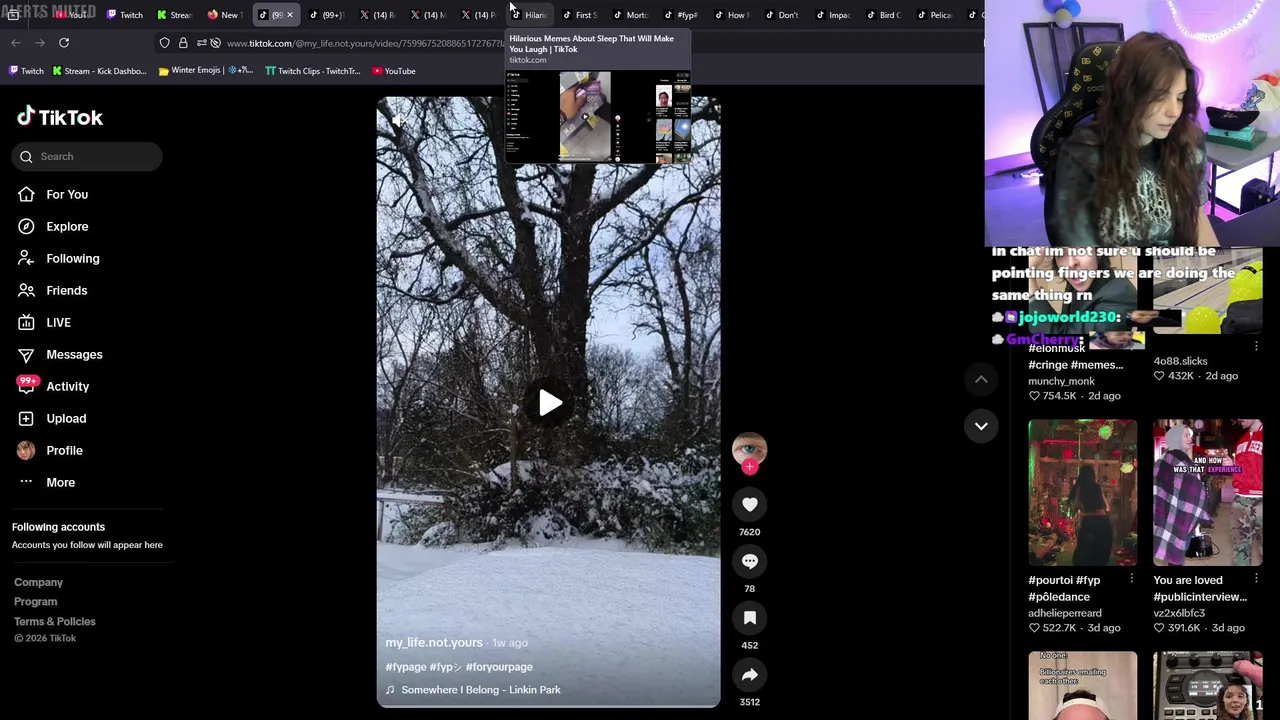Open the Twitch Clips bookmark
Image resolution: width=1280 pixels, height=720 pixels.
312,71
